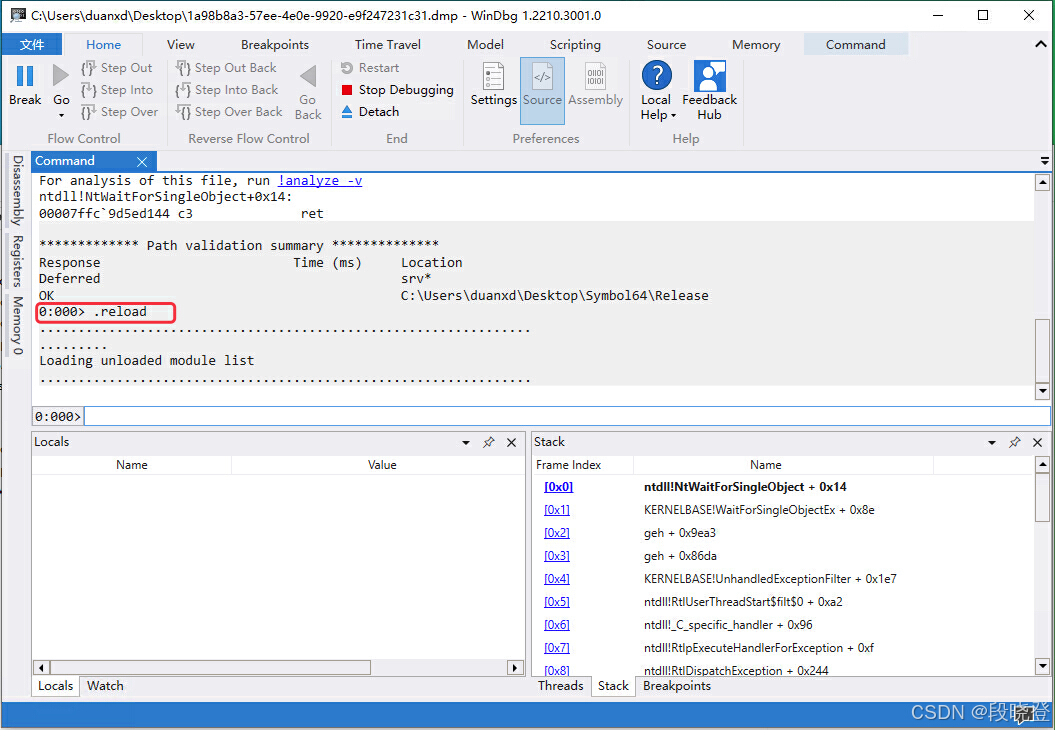Image resolution: width=1055 pixels, height=730 pixels.
Task: Click stack frame link [0x0]
Action: pos(558,486)
